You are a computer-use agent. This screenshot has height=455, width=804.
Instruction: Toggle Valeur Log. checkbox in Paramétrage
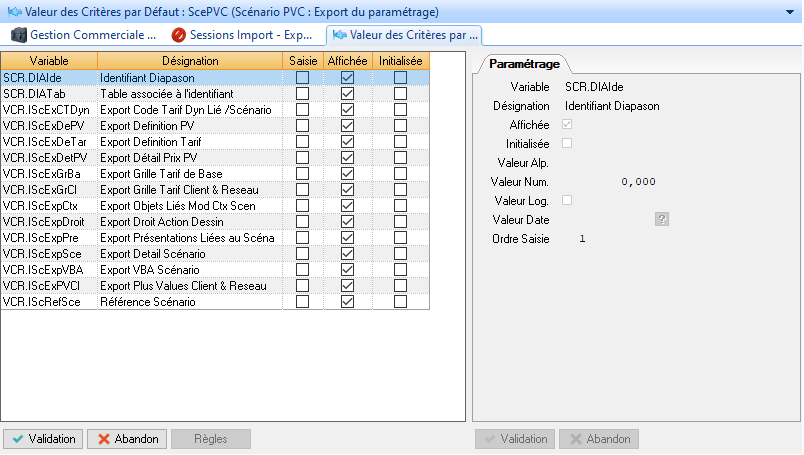coord(568,200)
